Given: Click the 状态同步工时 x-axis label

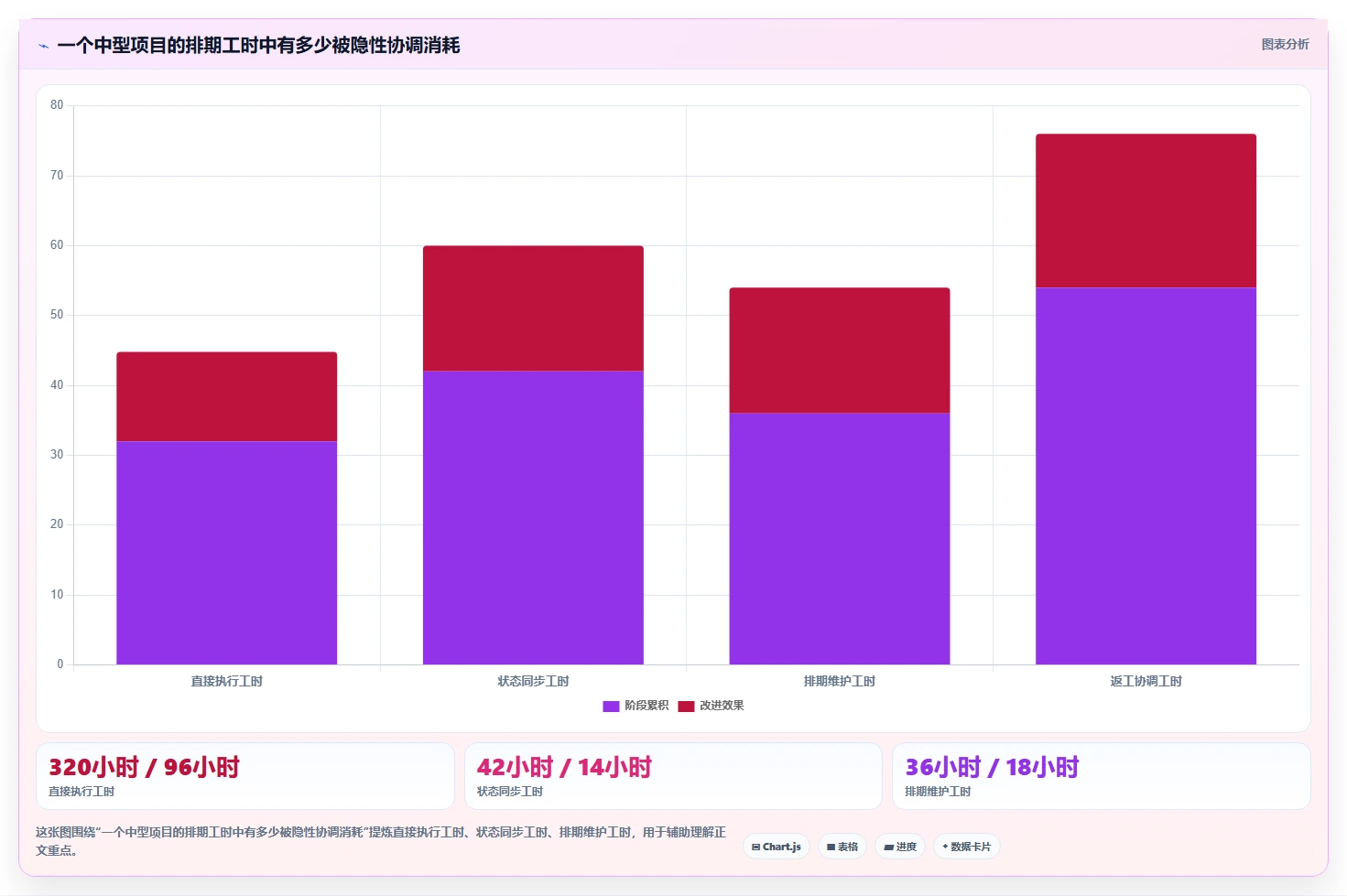Looking at the screenshot, I should [x=533, y=681].
